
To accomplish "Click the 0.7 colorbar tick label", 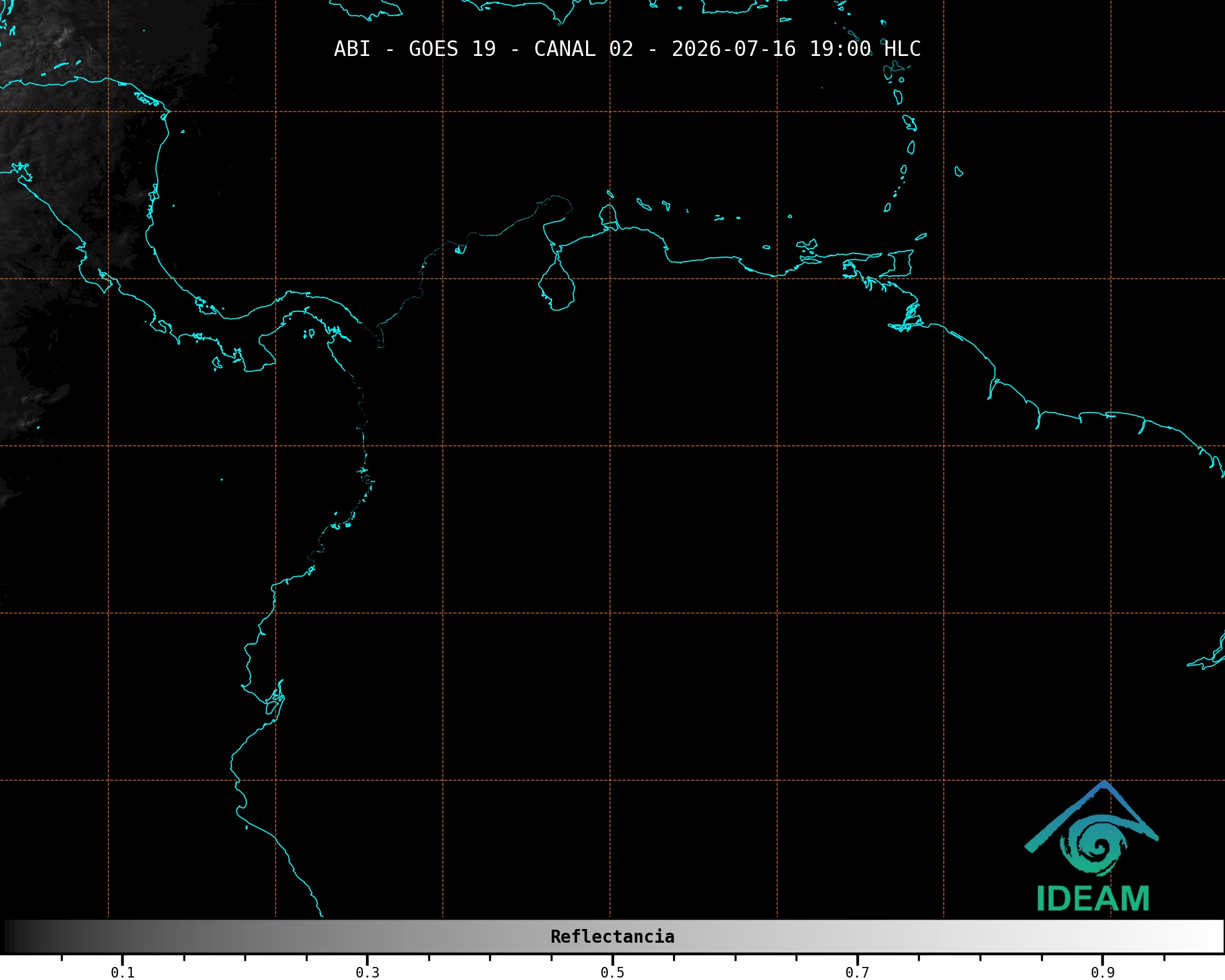I will [857, 973].
